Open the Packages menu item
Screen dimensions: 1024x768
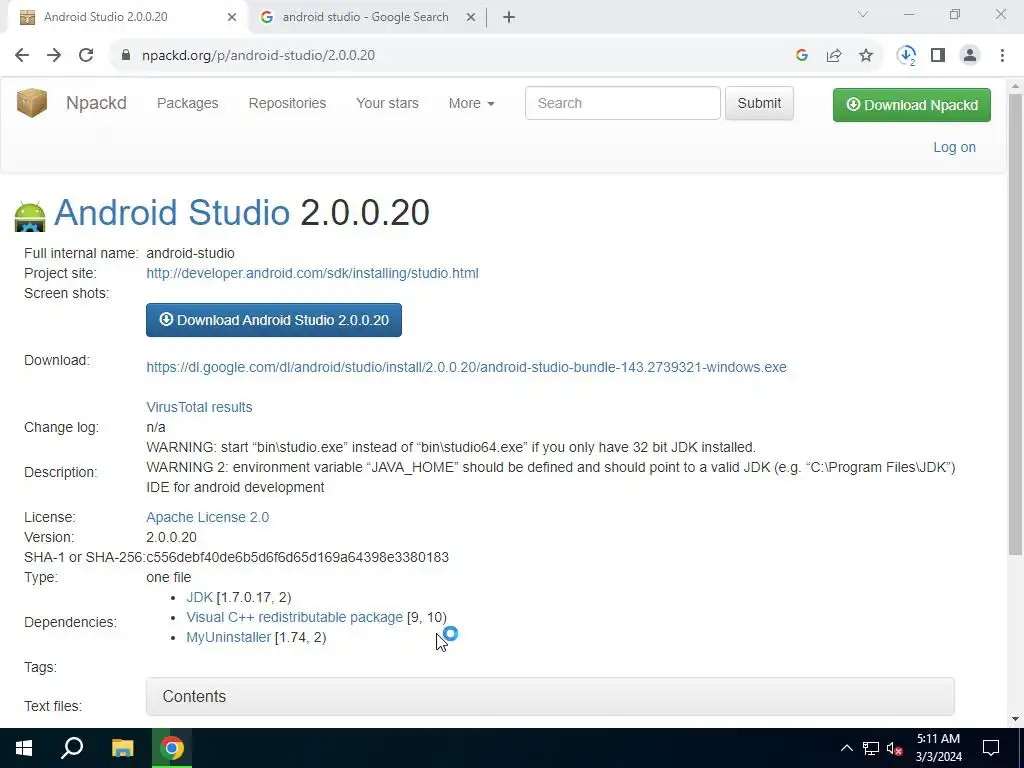(187, 103)
